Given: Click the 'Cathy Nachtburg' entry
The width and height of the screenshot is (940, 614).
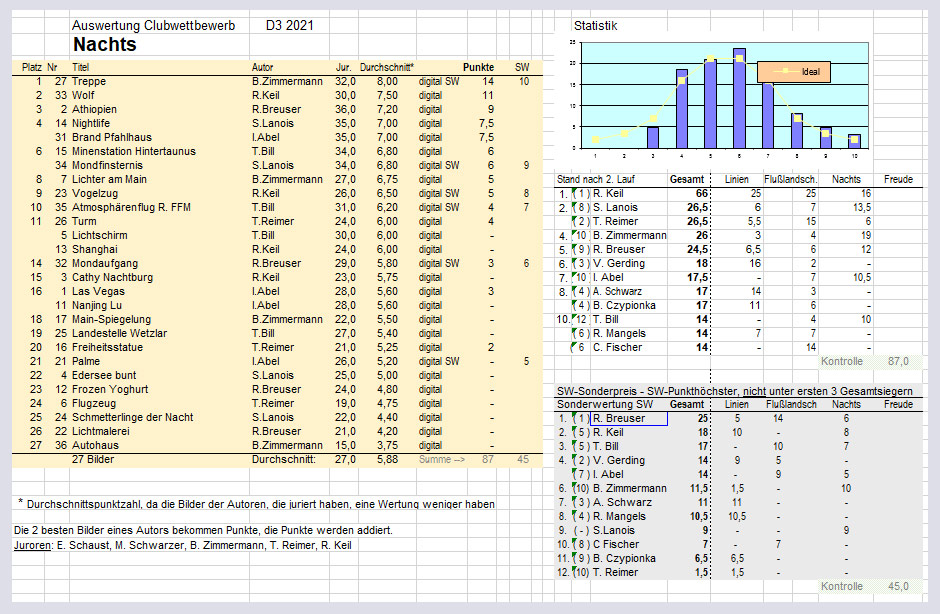Looking at the screenshot, I should [112, 277].
